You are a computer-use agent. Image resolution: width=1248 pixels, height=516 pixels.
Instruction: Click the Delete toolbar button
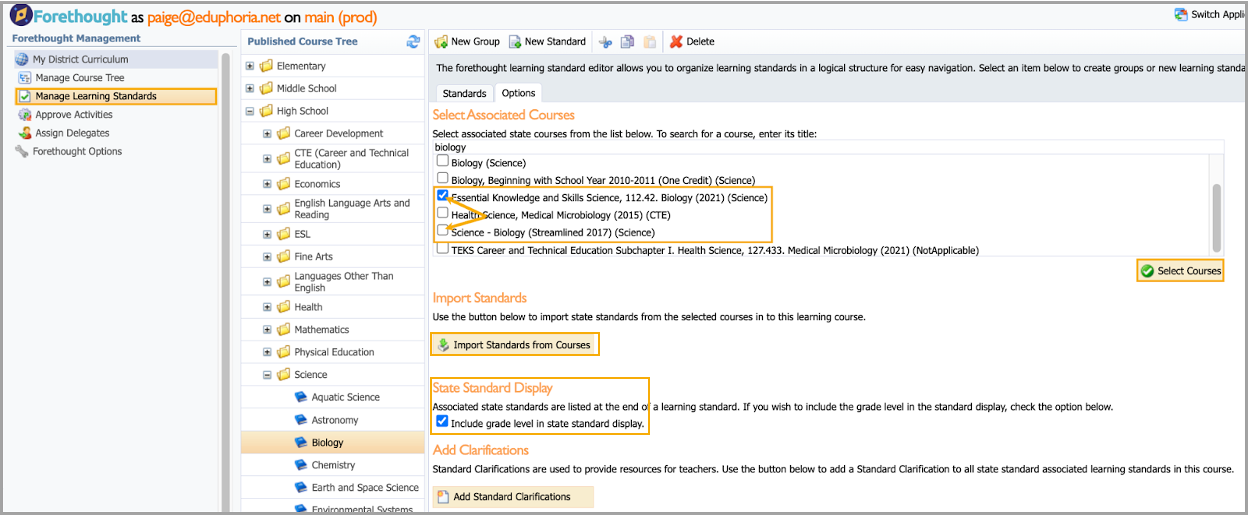pos(692,41)
